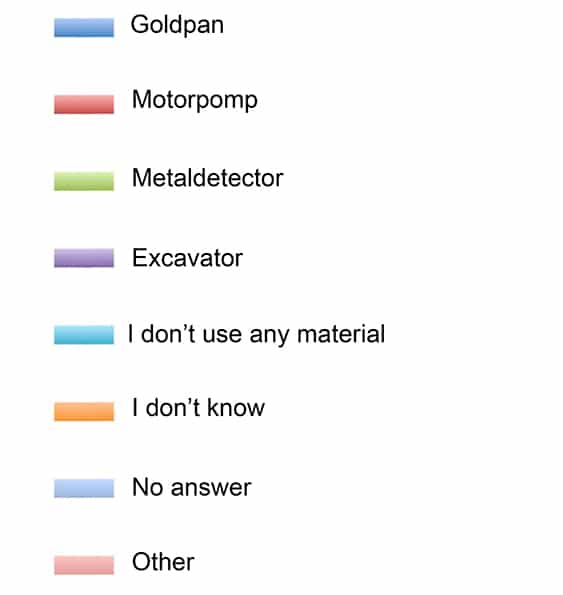
Task: Click the purple Excavator color swatch
Action: (x=84, y=258)
